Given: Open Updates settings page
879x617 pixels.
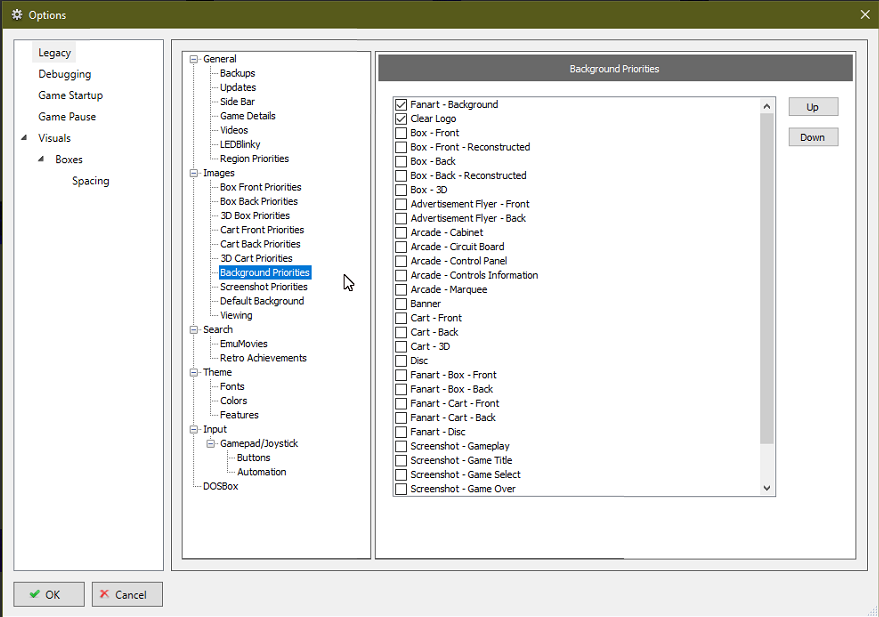Looking at the screenshot, I should 238,87.
